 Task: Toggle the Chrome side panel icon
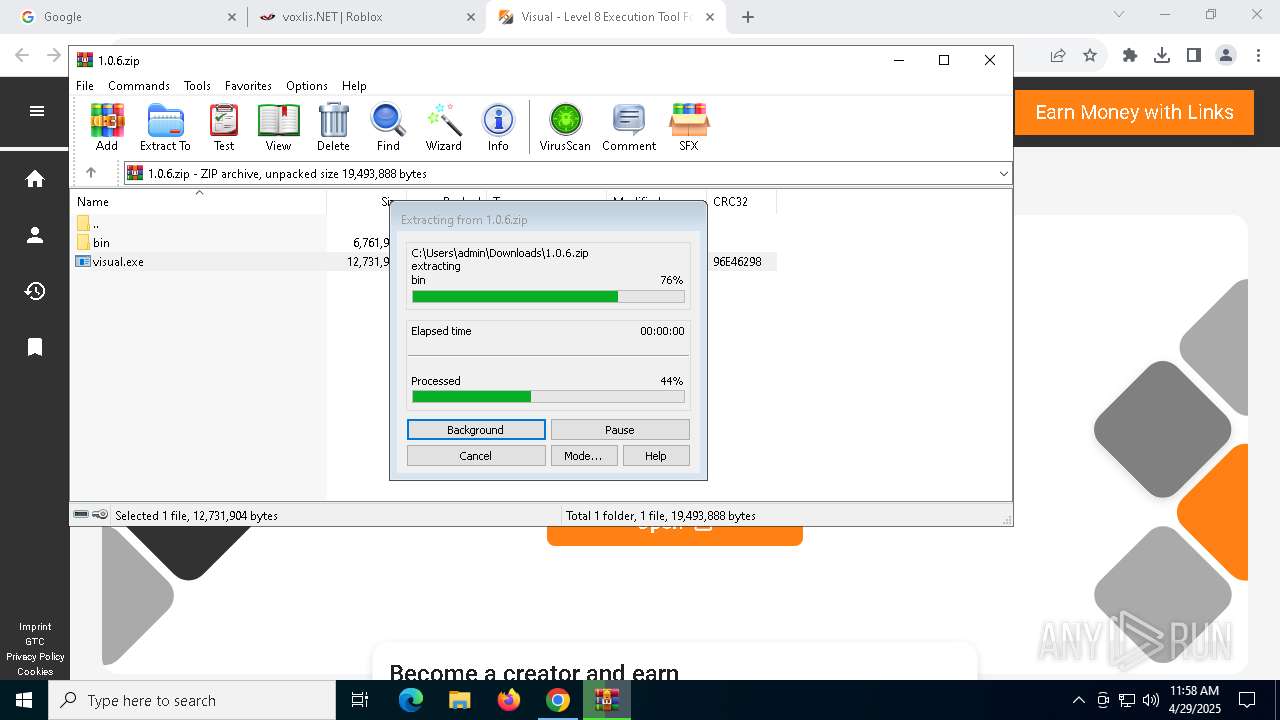click(x=1194, y=56)
